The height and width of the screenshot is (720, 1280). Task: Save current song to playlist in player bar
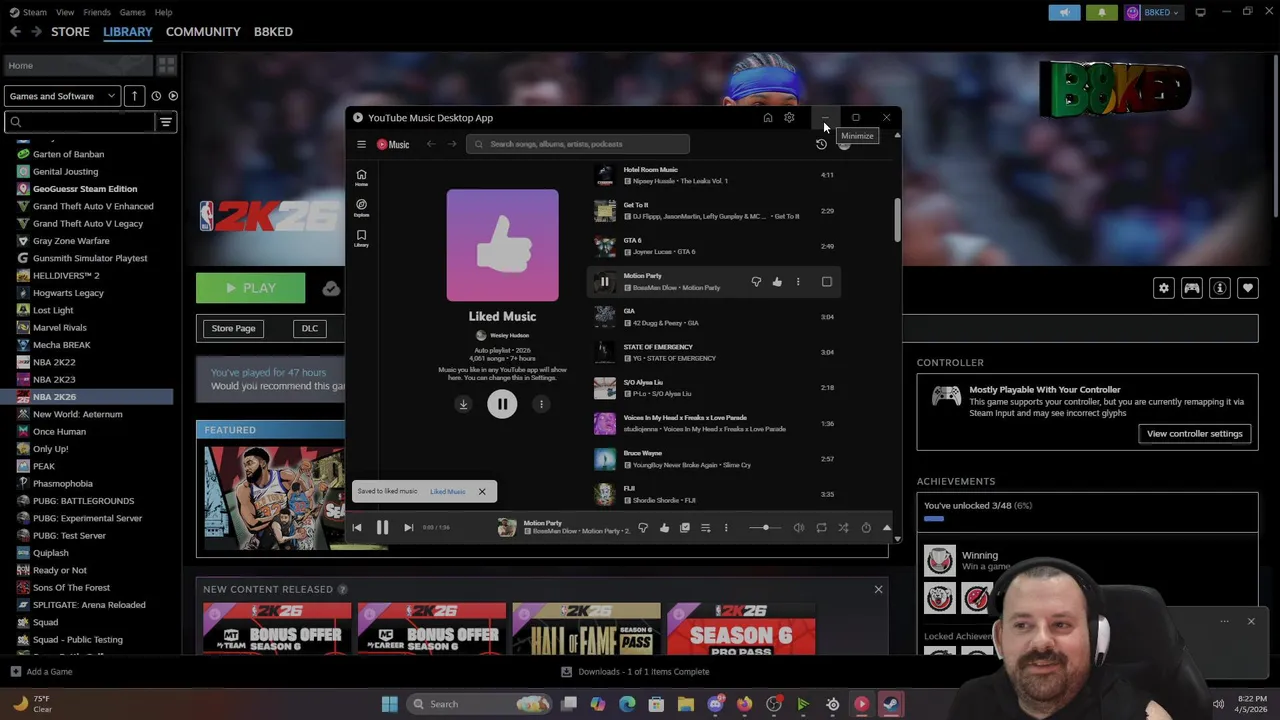pyautogui.click(x=685, y=527)
